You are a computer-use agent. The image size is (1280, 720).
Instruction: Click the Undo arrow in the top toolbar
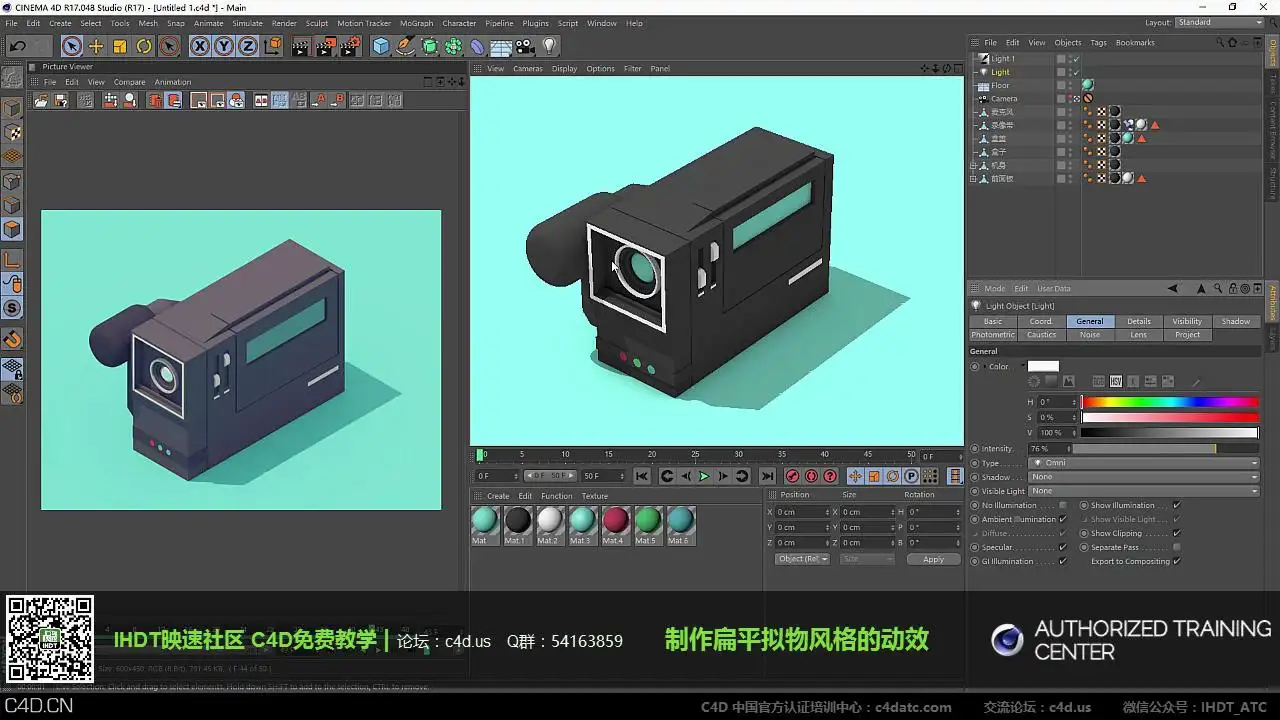click(17, 46)
